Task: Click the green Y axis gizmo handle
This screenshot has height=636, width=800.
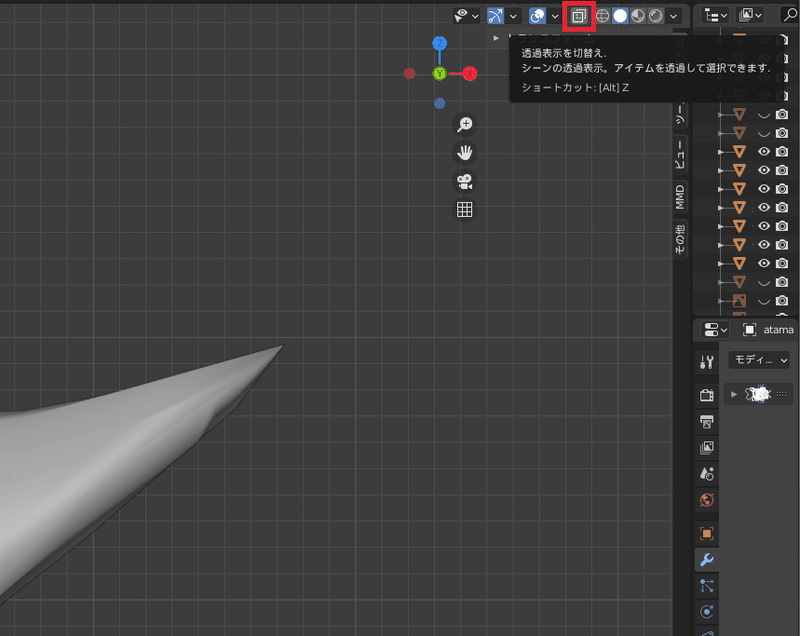Action: pos(440,73)
